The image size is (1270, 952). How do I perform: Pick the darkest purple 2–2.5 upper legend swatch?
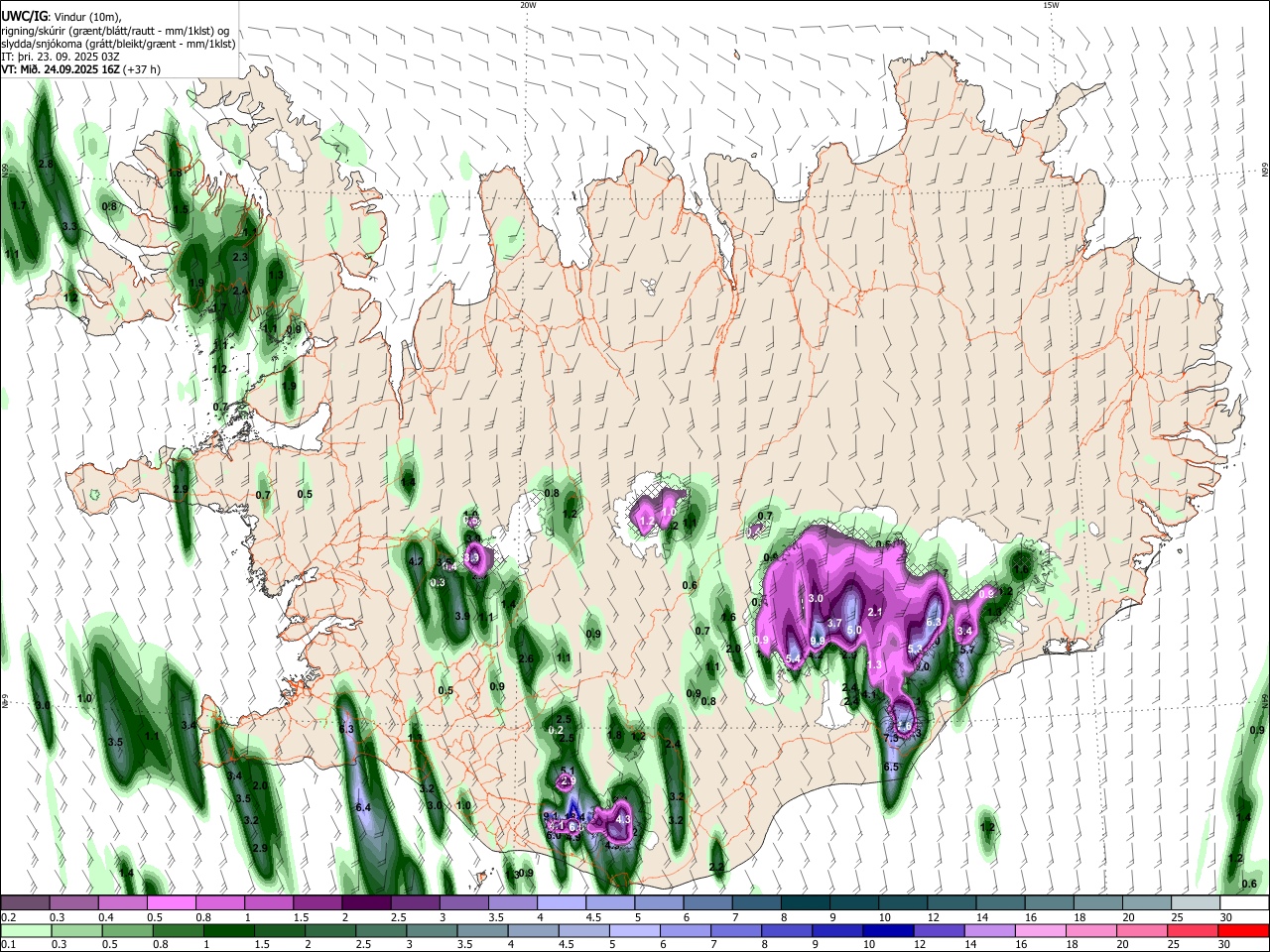366,903
